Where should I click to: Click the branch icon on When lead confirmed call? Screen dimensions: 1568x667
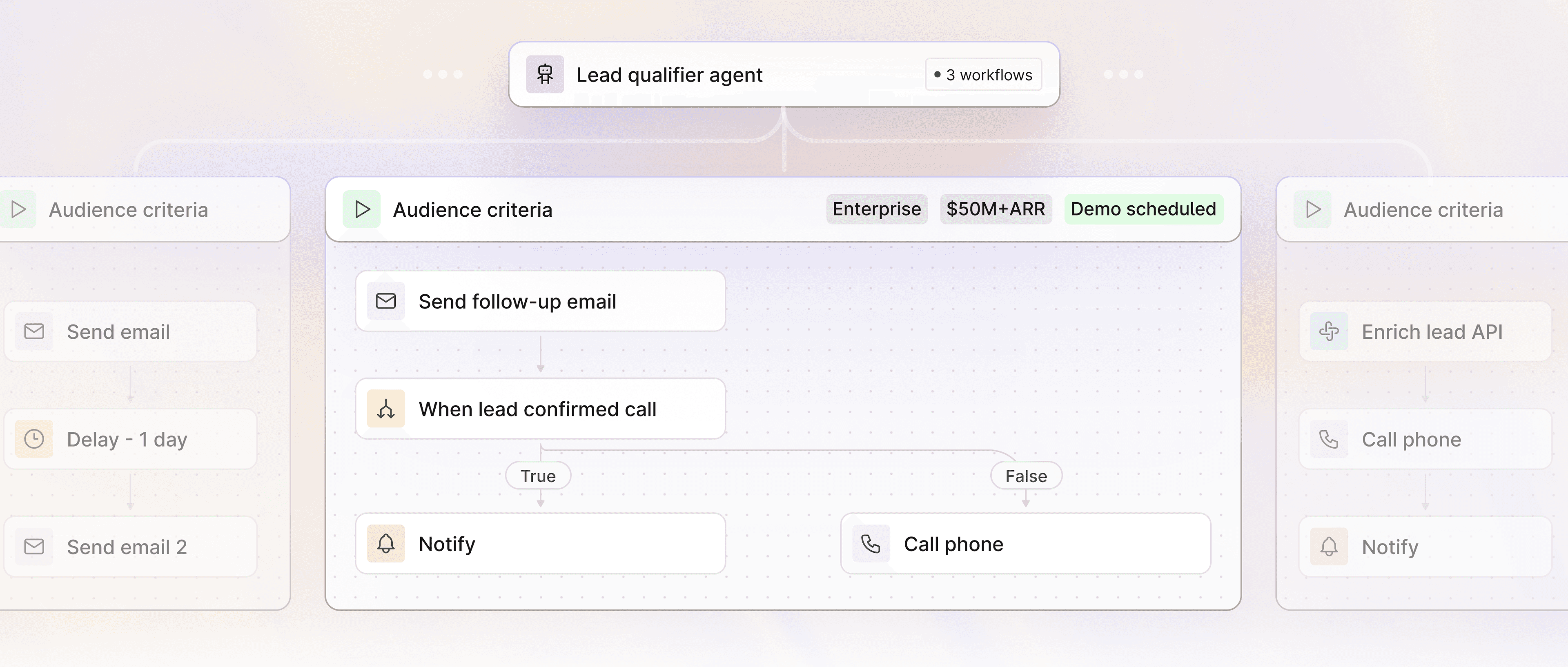pyautogui.click(x=386, y=409)
